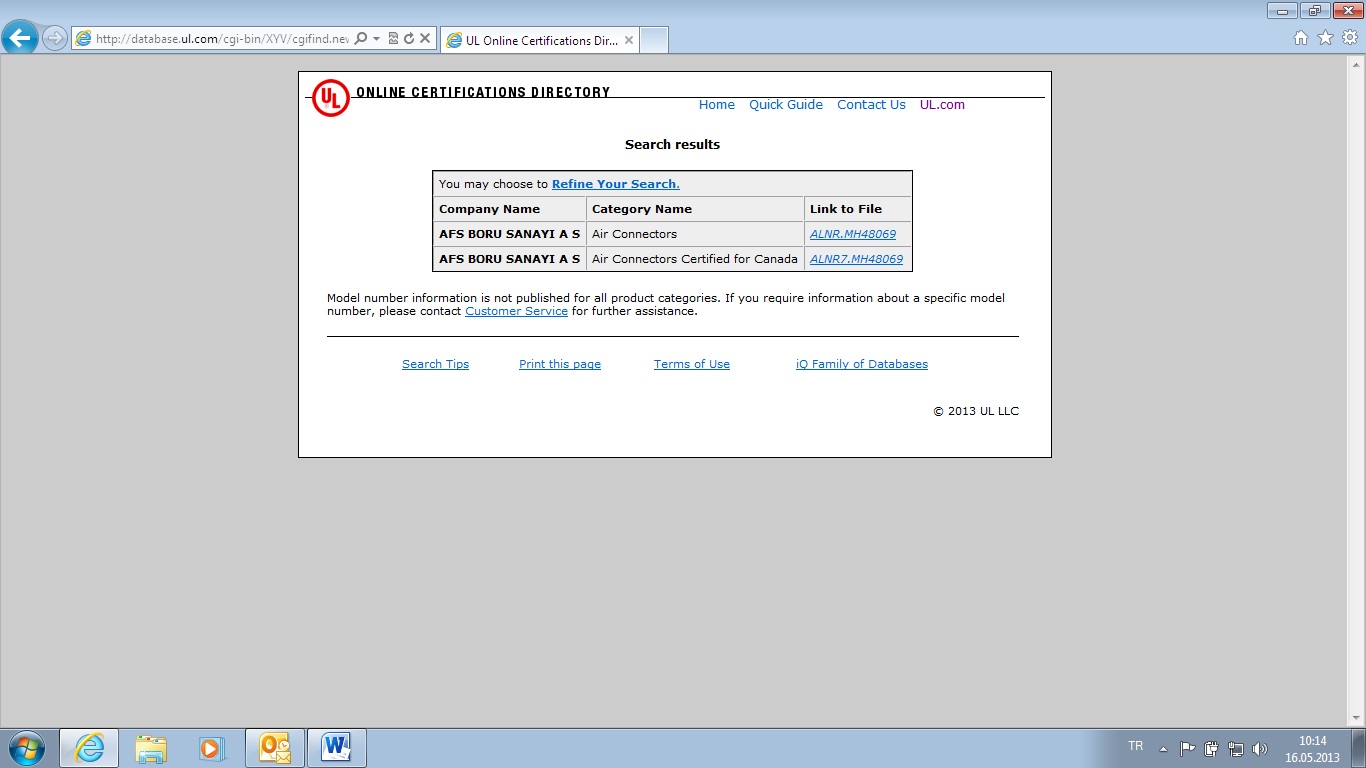
Task: Click Show Desktop button at taskbar end
Action: (1359, 748)
